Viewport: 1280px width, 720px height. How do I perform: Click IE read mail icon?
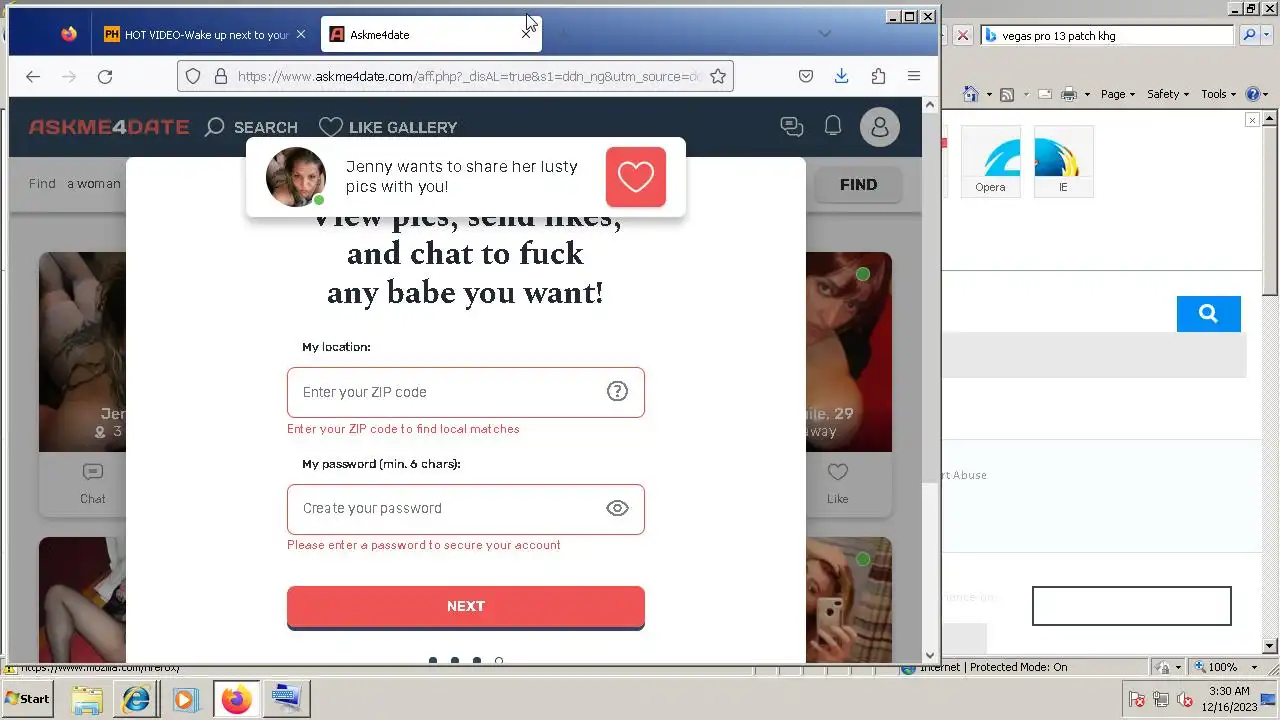pyautogui.click(x=1045, y=94)
